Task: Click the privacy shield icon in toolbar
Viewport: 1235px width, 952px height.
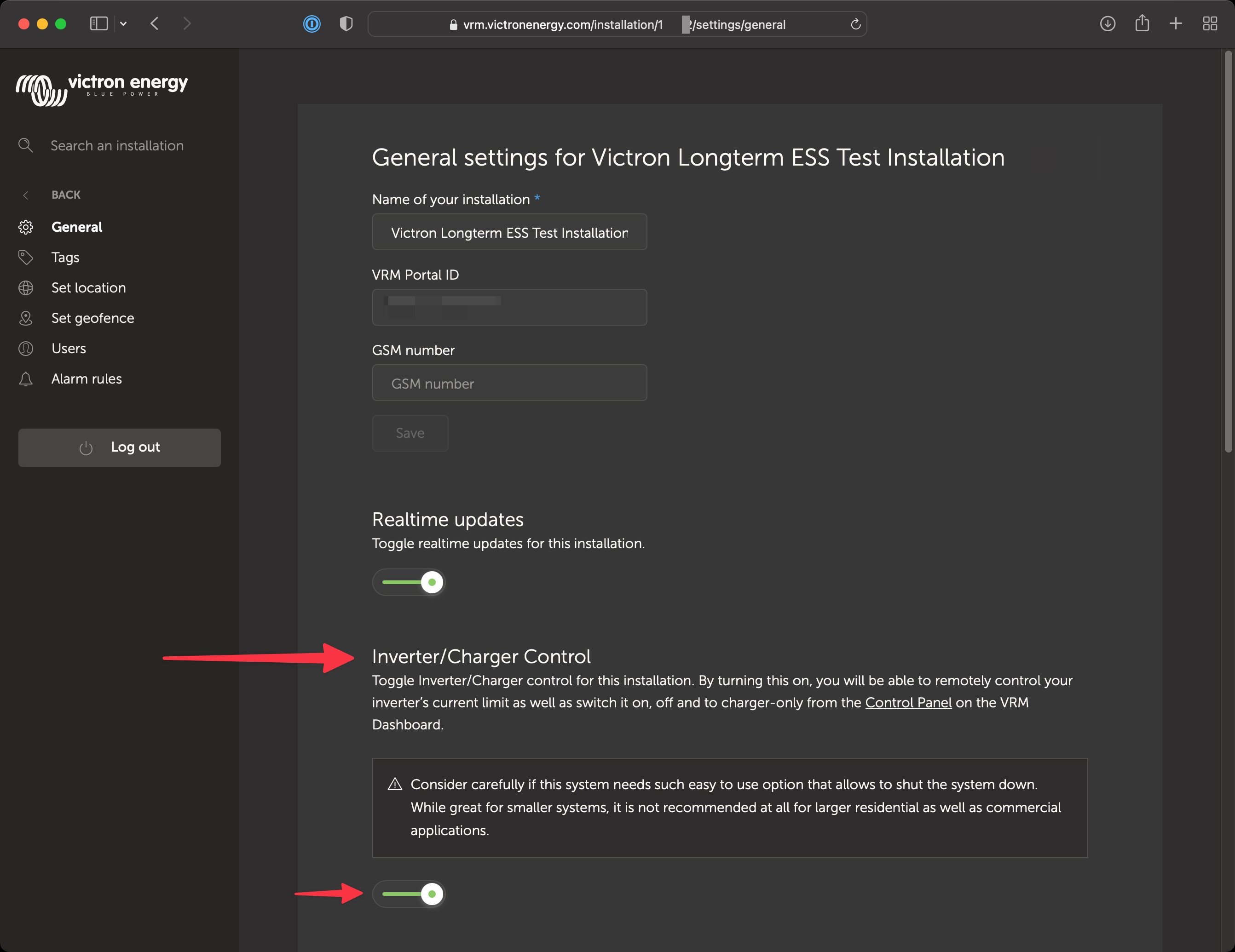Action: 346,24
